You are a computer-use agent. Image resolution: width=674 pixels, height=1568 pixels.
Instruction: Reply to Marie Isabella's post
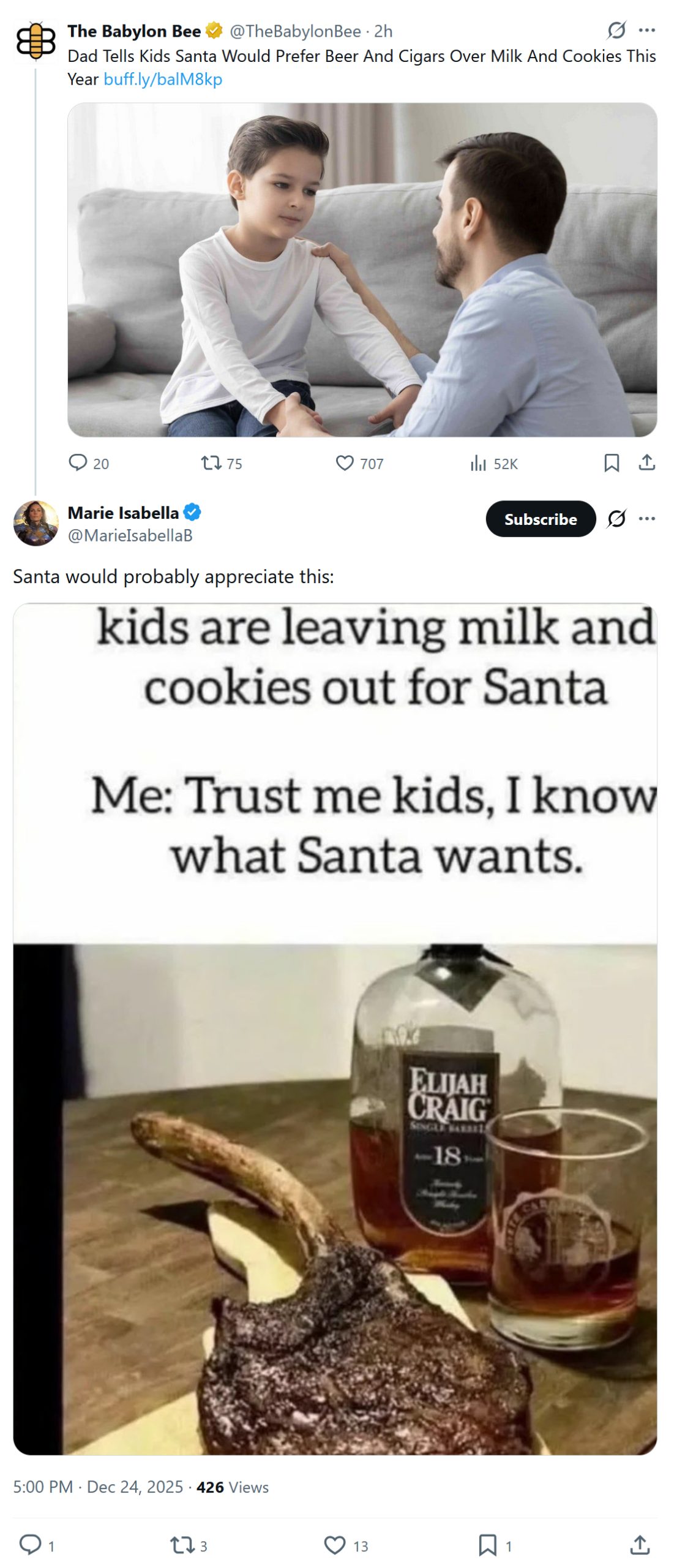(x=30, y=1545)
